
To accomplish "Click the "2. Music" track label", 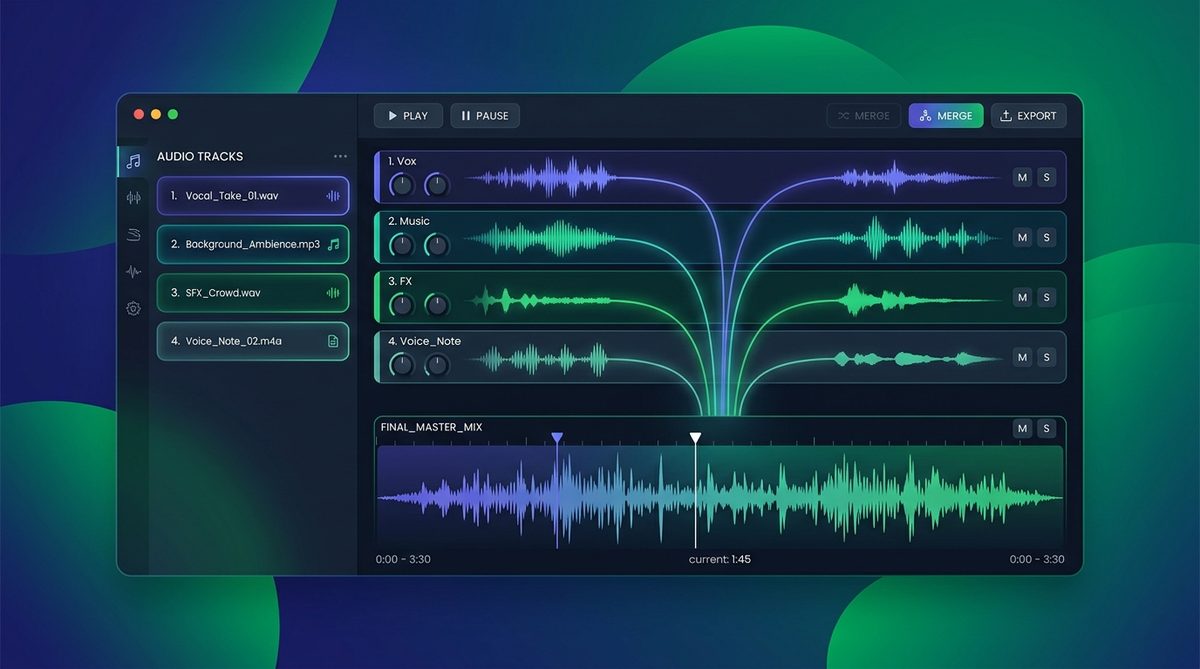I will [x=409, y=221].
